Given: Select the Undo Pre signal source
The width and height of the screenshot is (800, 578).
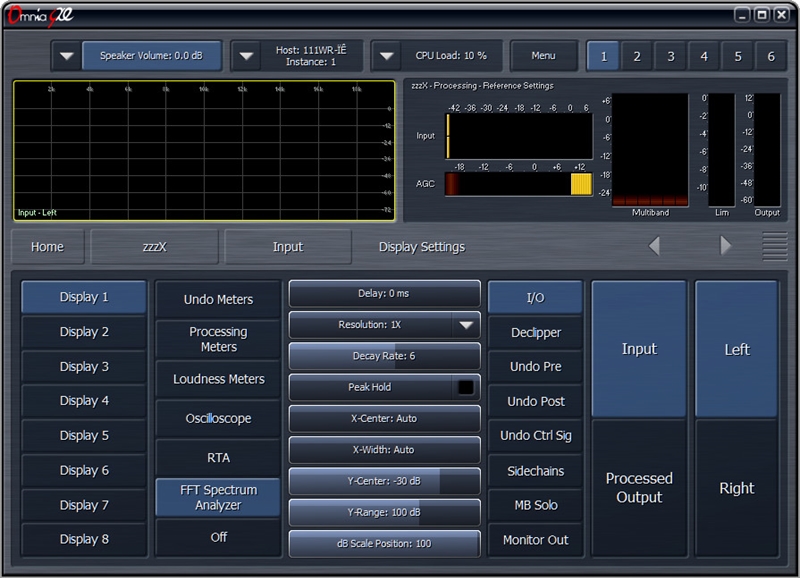Looking at the screenshot, I should point(535,367).
